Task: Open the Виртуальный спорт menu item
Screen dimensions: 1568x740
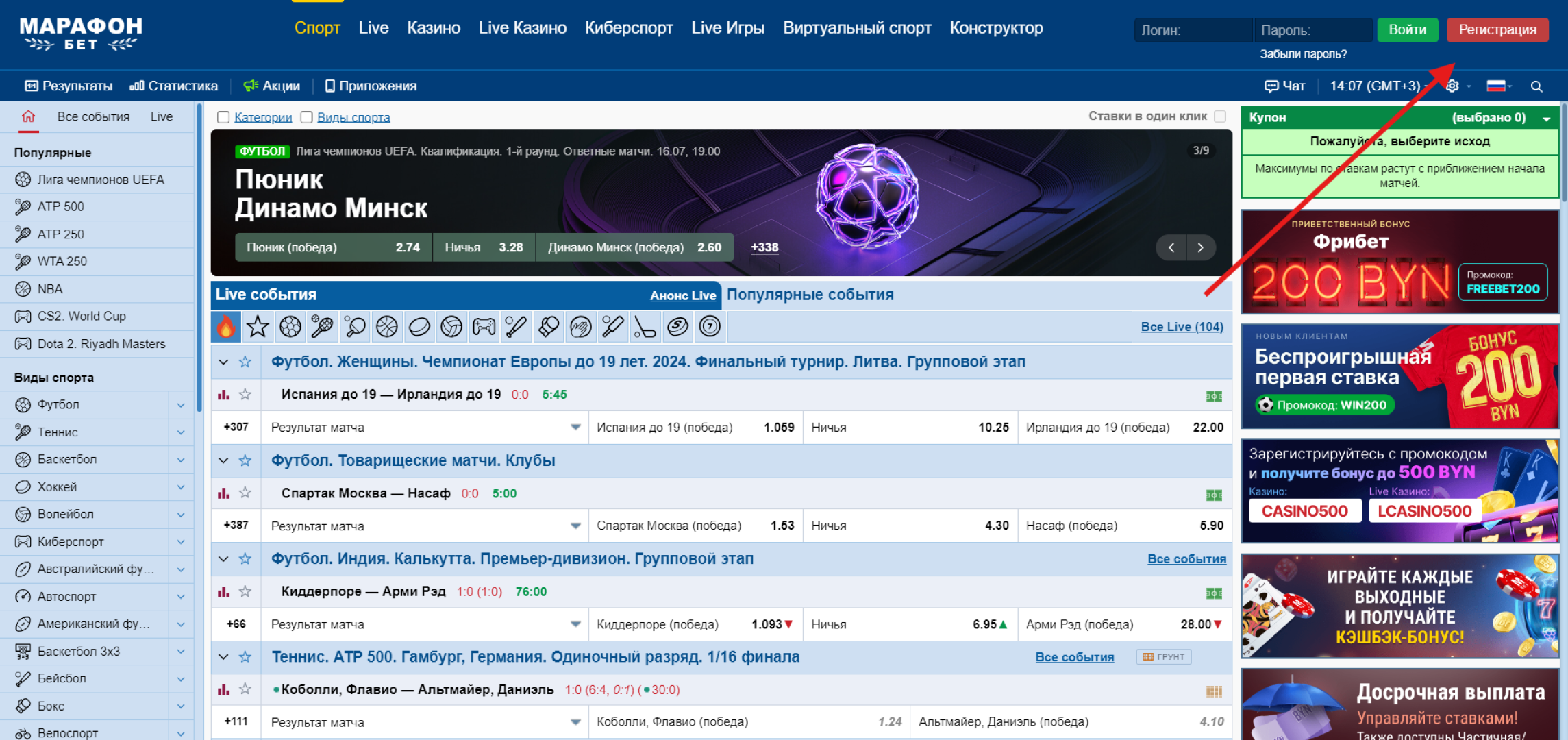Action: tap(857, 28)
